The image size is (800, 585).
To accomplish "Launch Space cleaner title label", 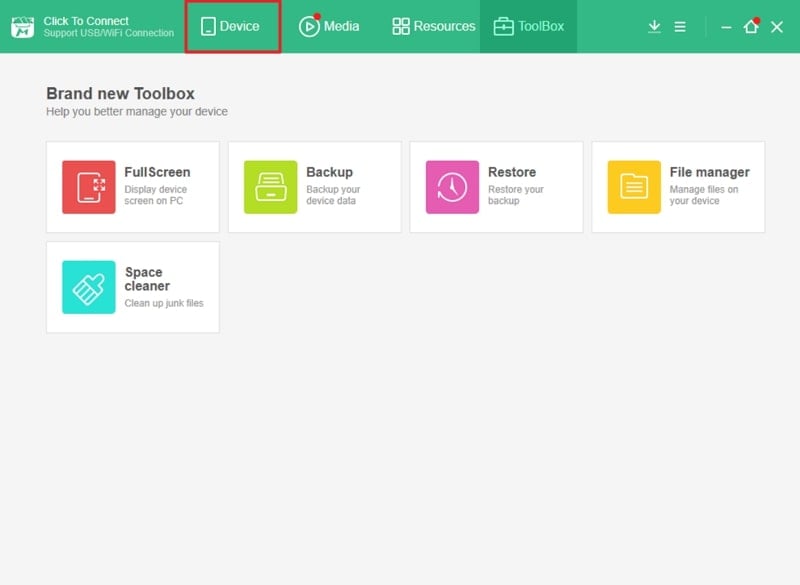I will (147, 279).
